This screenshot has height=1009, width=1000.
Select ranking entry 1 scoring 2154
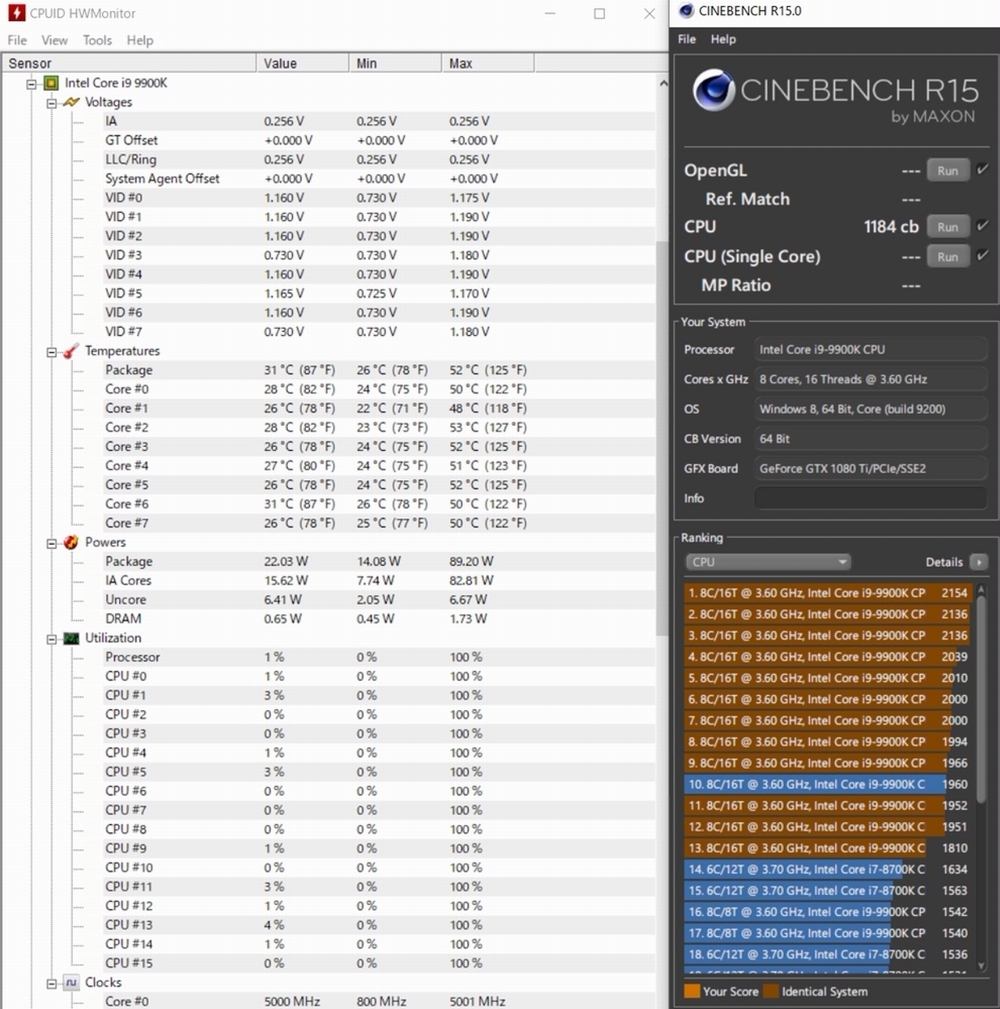828,593
